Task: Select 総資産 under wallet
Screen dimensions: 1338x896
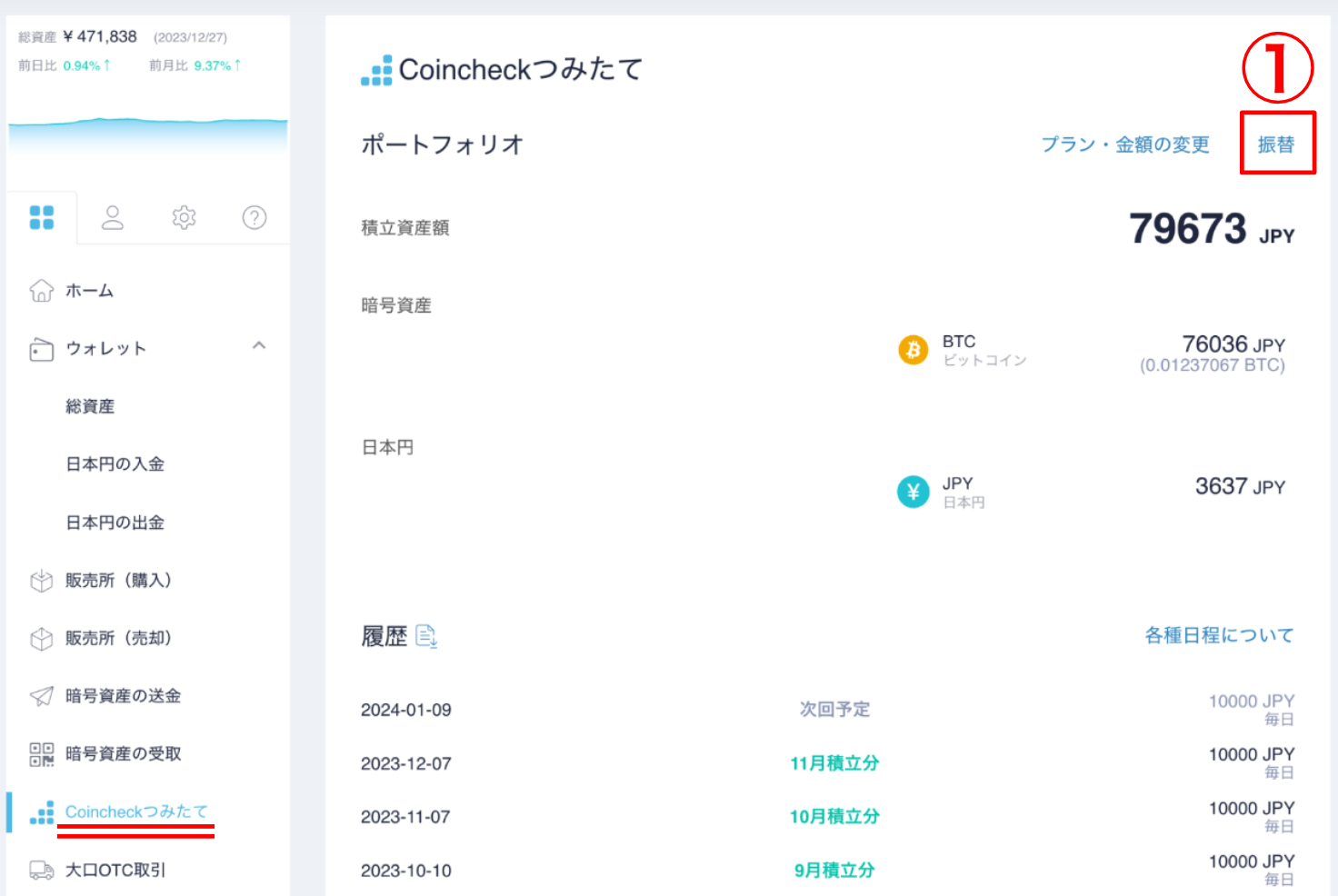Action: 90,406
